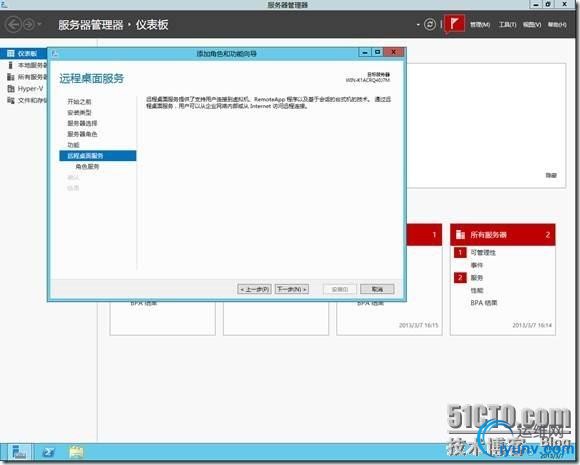This screenshot has width=580, height=465.
Task: Click the 下一步(N) button
Action: (x=292, y=289)
